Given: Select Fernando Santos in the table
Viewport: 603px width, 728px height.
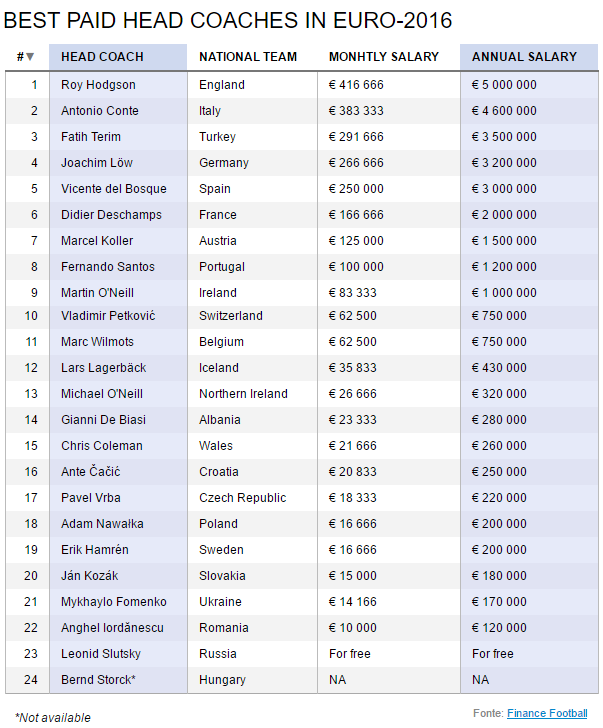Looking at the screenshot, I should pos(109,267).
